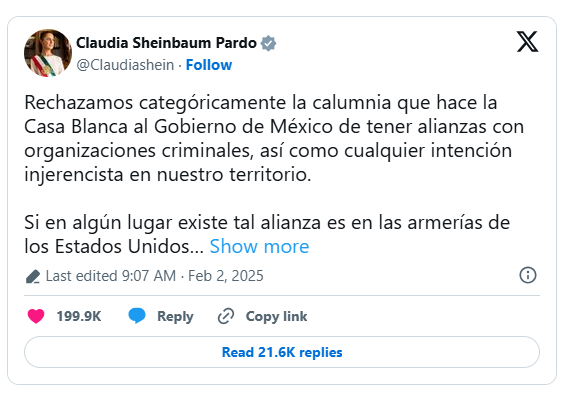Image resolution: width=563 pixels, height=393 pixels.
Task: Open the Last edited 9:07 AM timestamp
Action: 111,276
